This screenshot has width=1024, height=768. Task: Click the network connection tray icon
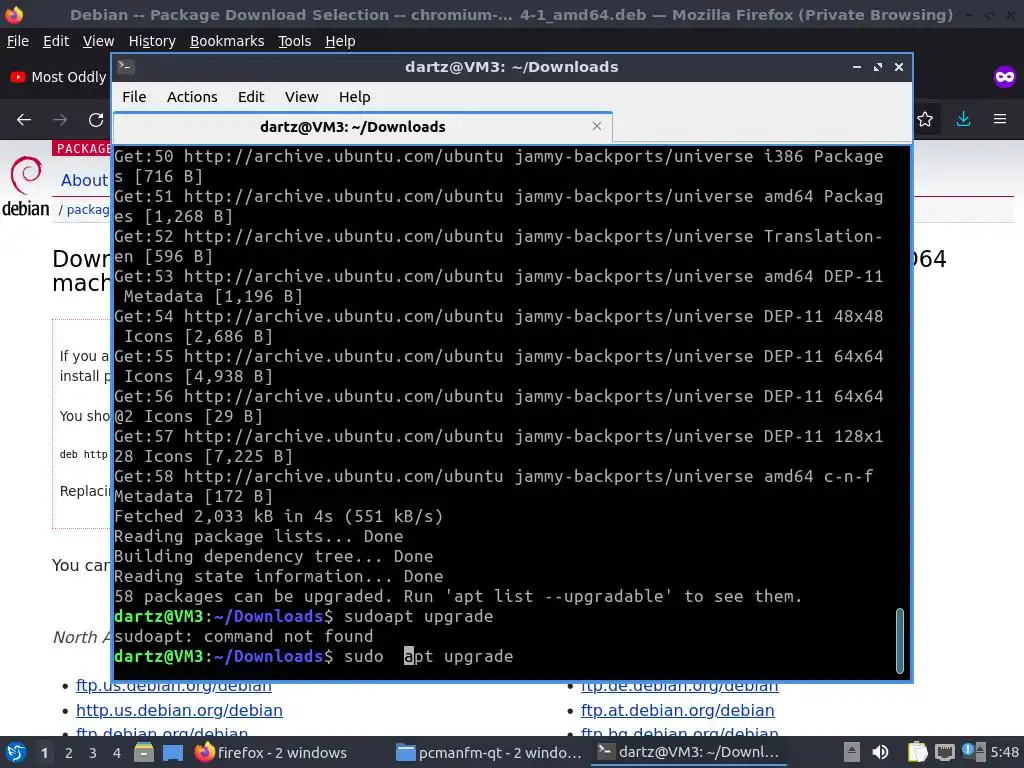[x=944, y=752]
